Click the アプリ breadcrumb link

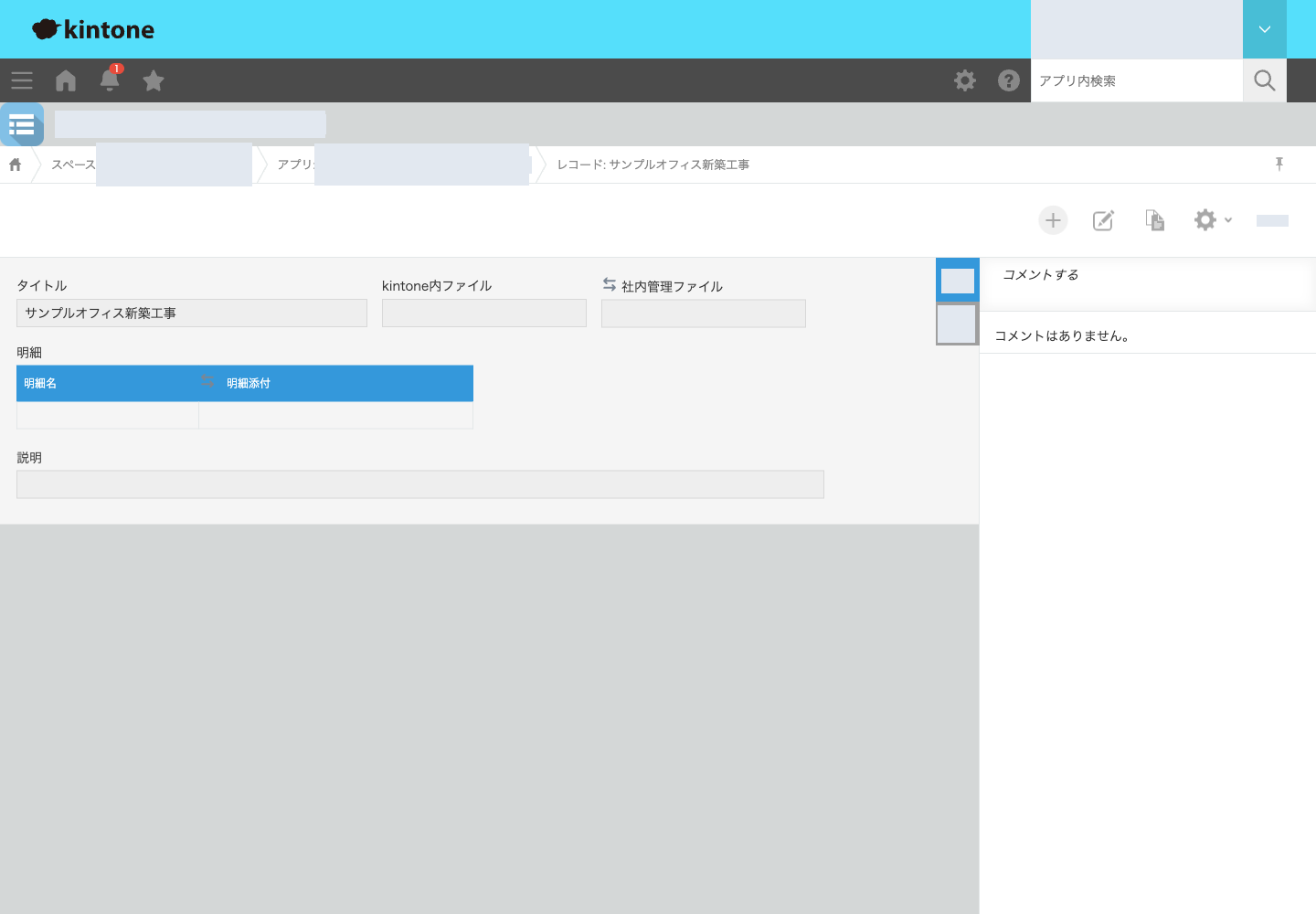tap(295, 165)
